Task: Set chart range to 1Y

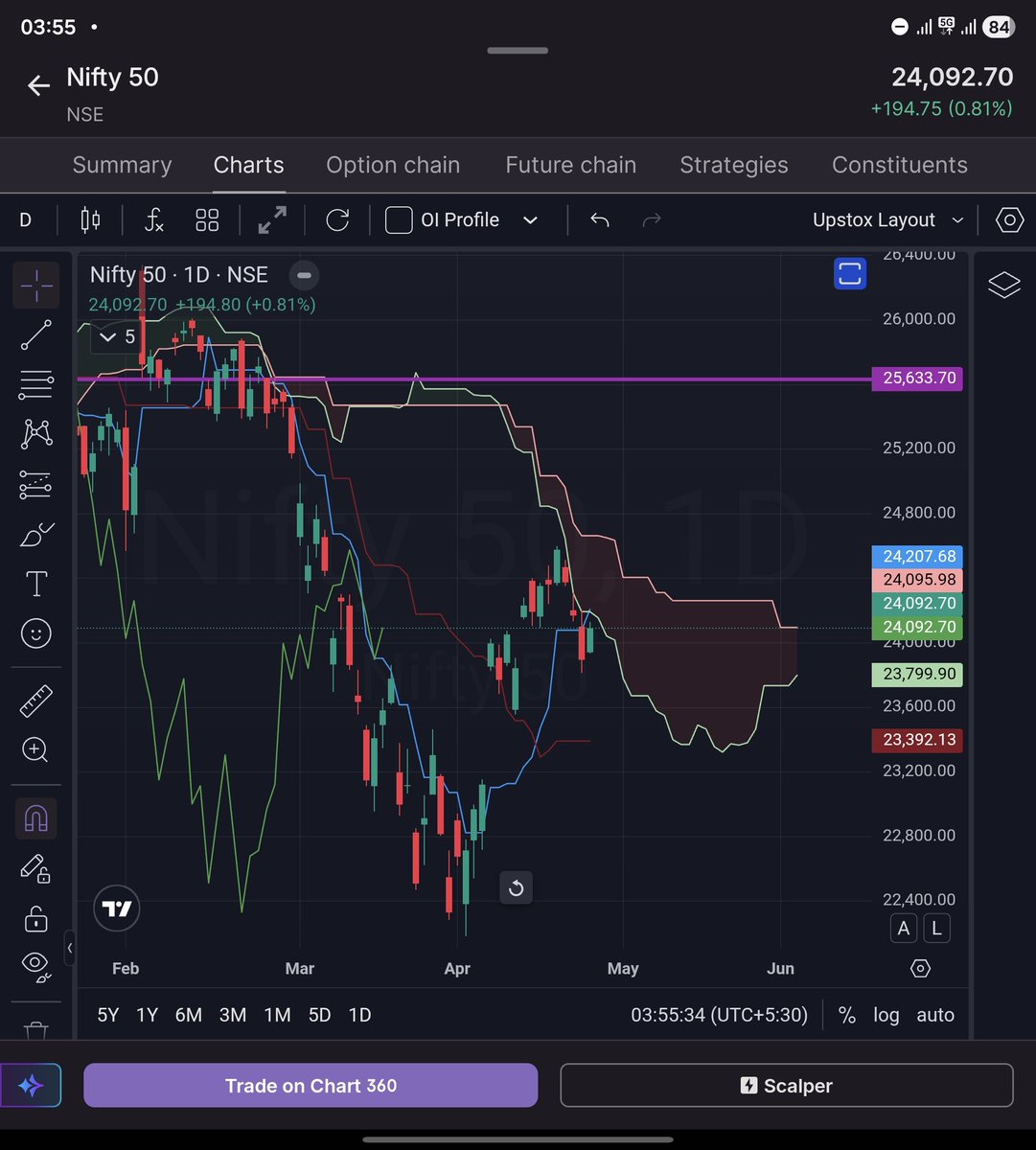Action: (147, 1015)
